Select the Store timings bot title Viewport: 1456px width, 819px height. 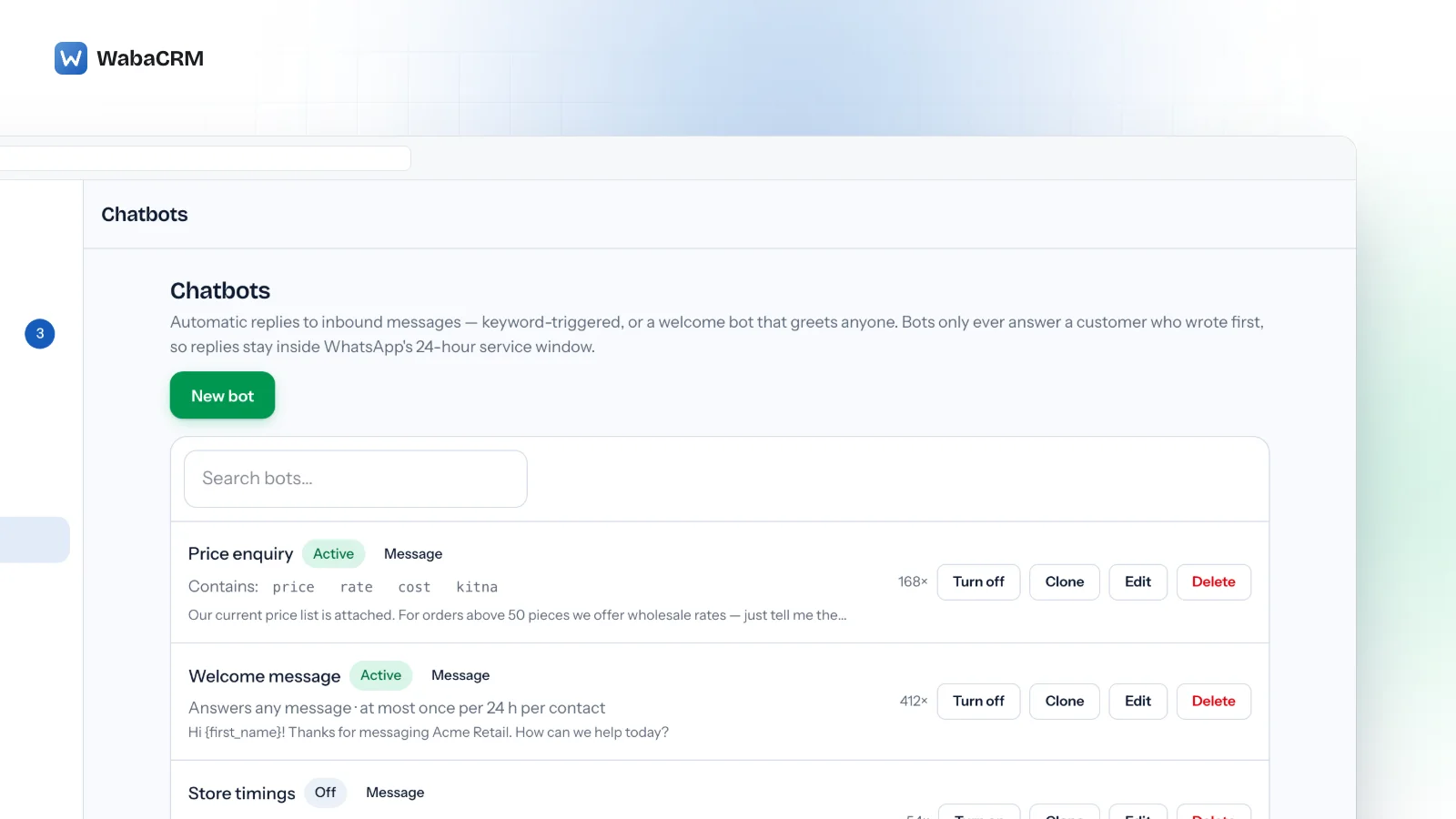pyautogui.click(x=241, y=794)
